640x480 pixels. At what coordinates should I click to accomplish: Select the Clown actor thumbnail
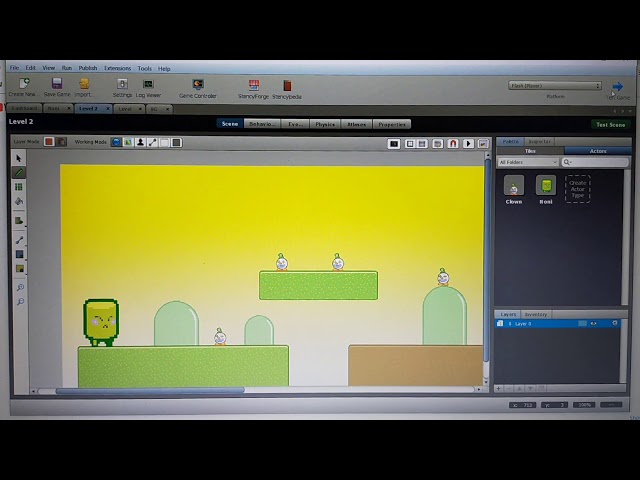tap(514, 186)
